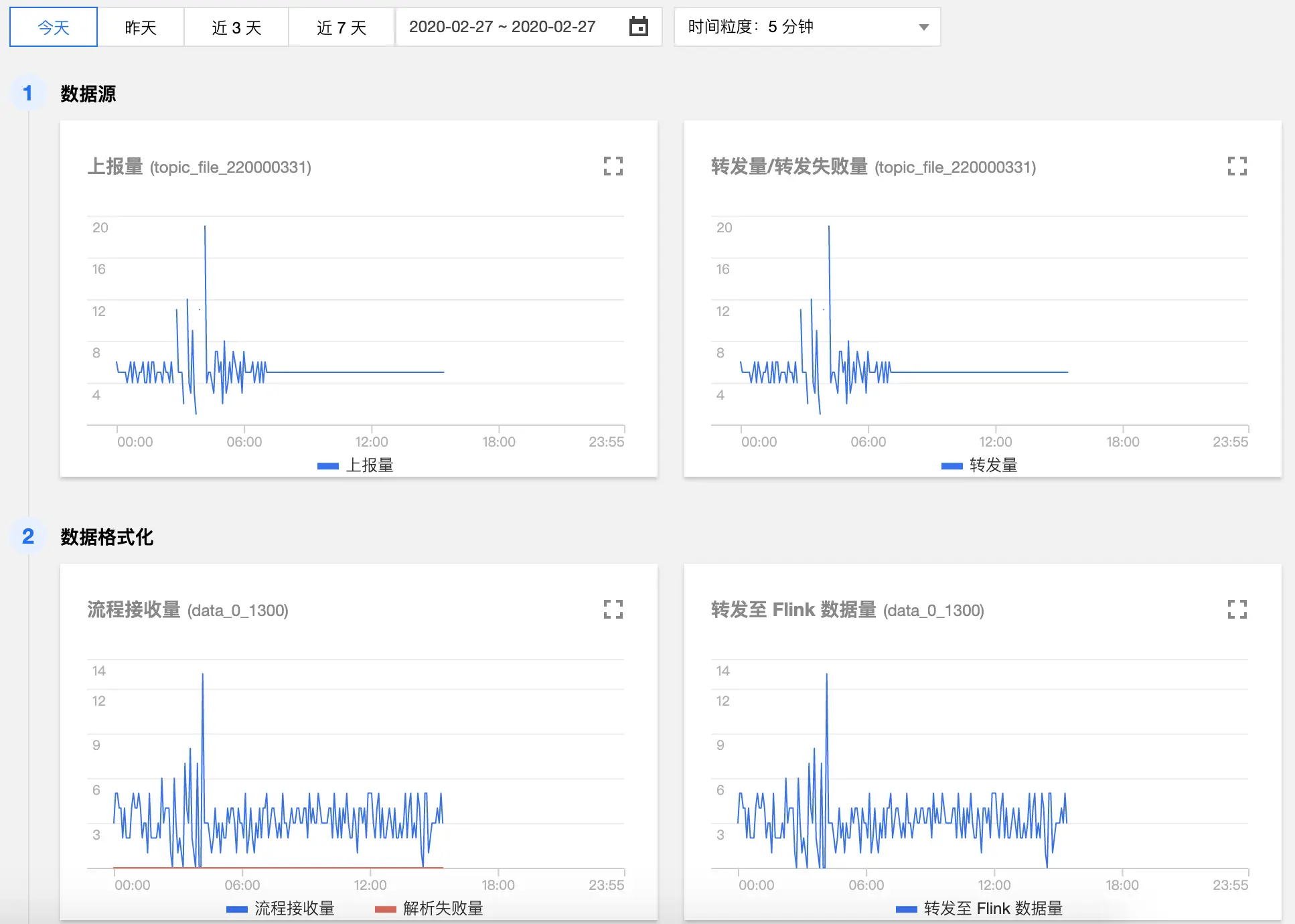Click step 2 数据格式化 circle marker
Screen dimensions: 1295x924
[x=27, y=536]
